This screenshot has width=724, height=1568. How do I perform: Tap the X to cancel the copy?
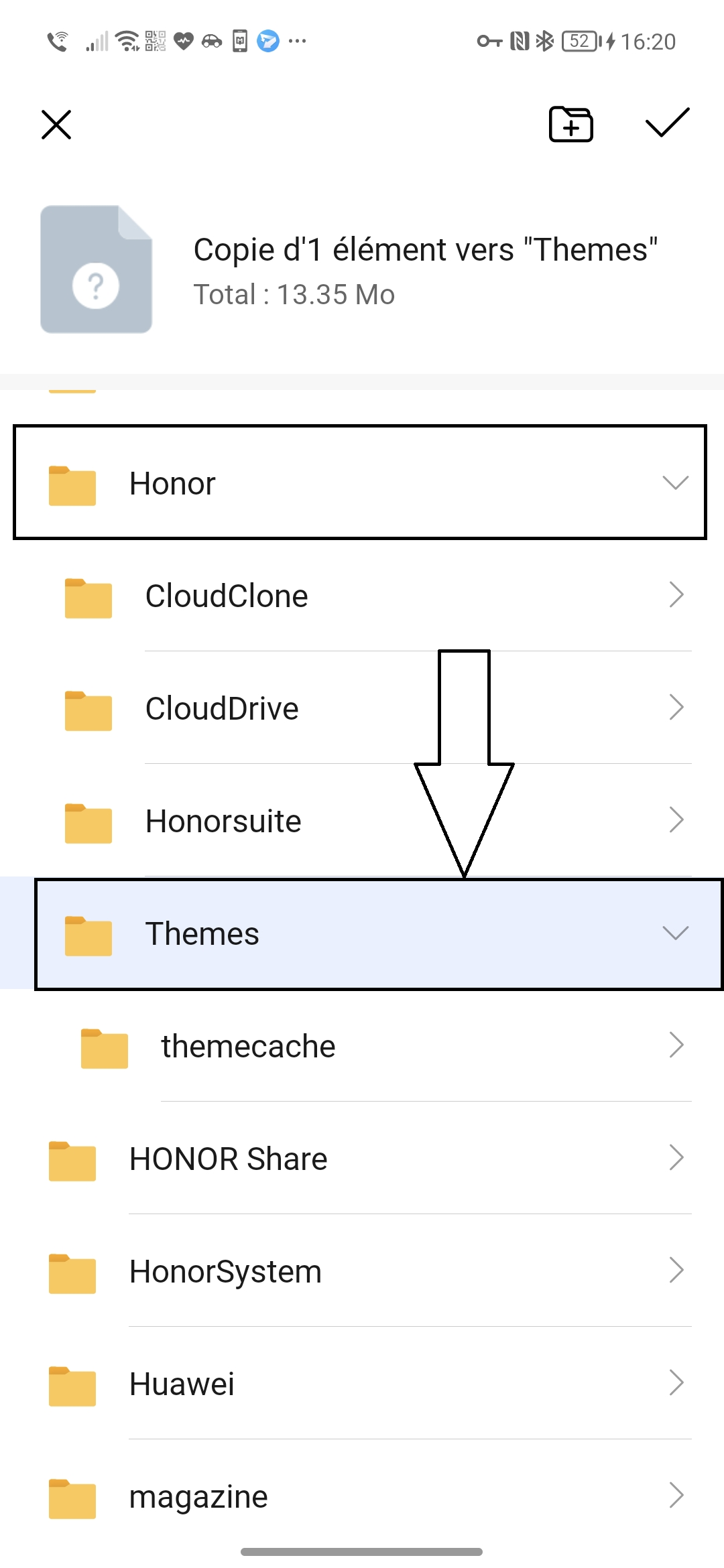point(56,125)
